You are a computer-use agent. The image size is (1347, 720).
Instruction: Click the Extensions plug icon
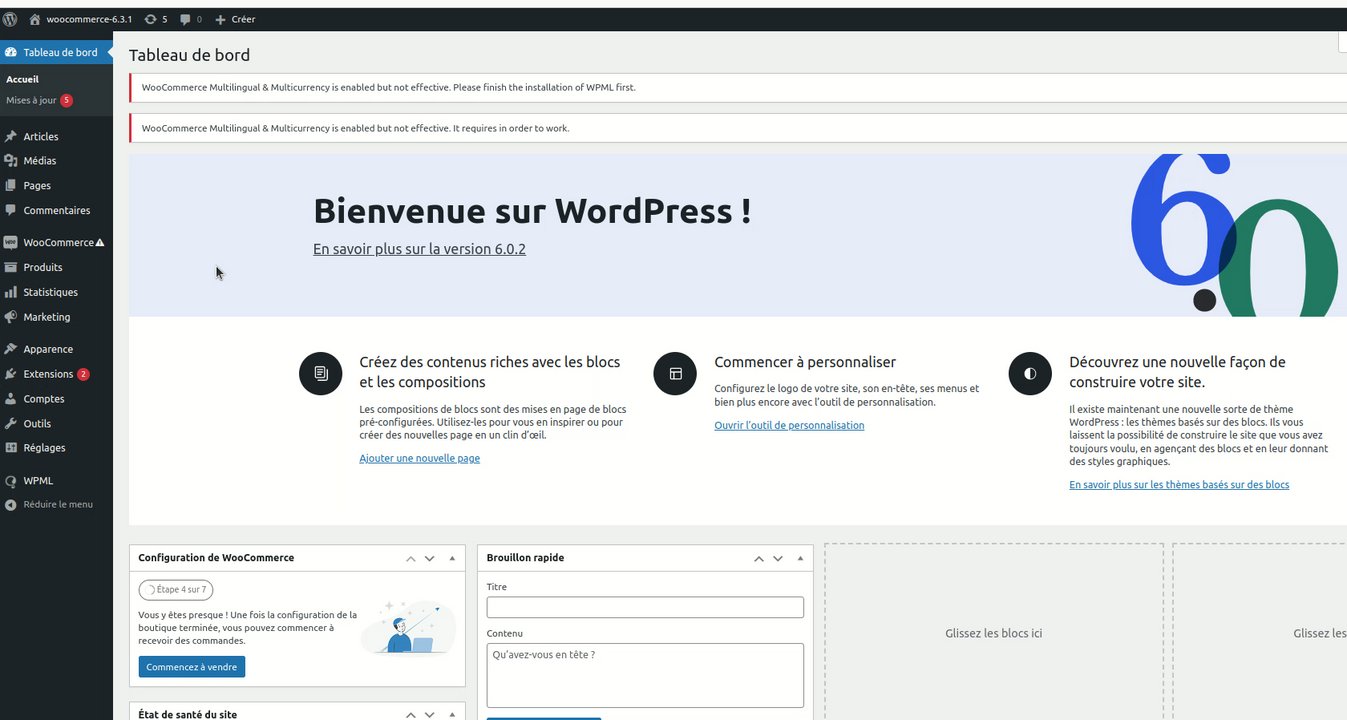[11, 374]
